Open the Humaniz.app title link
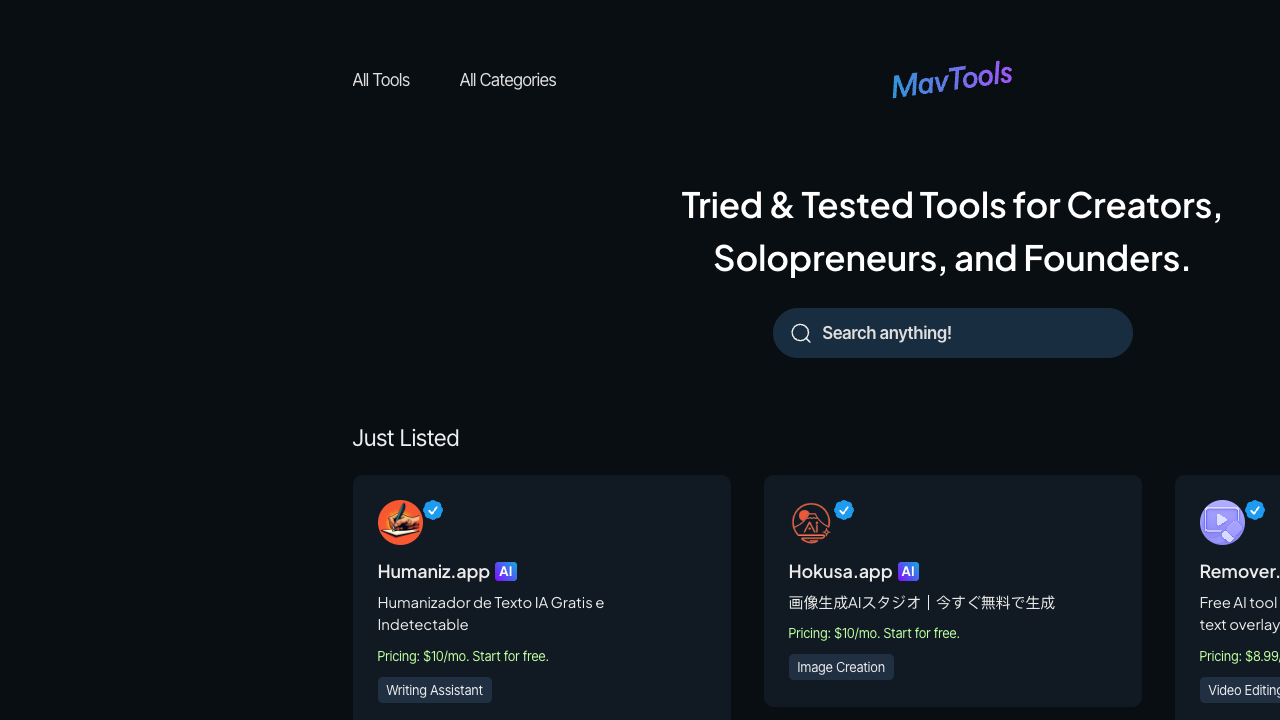1280x720 pixels. pos(434,571)
